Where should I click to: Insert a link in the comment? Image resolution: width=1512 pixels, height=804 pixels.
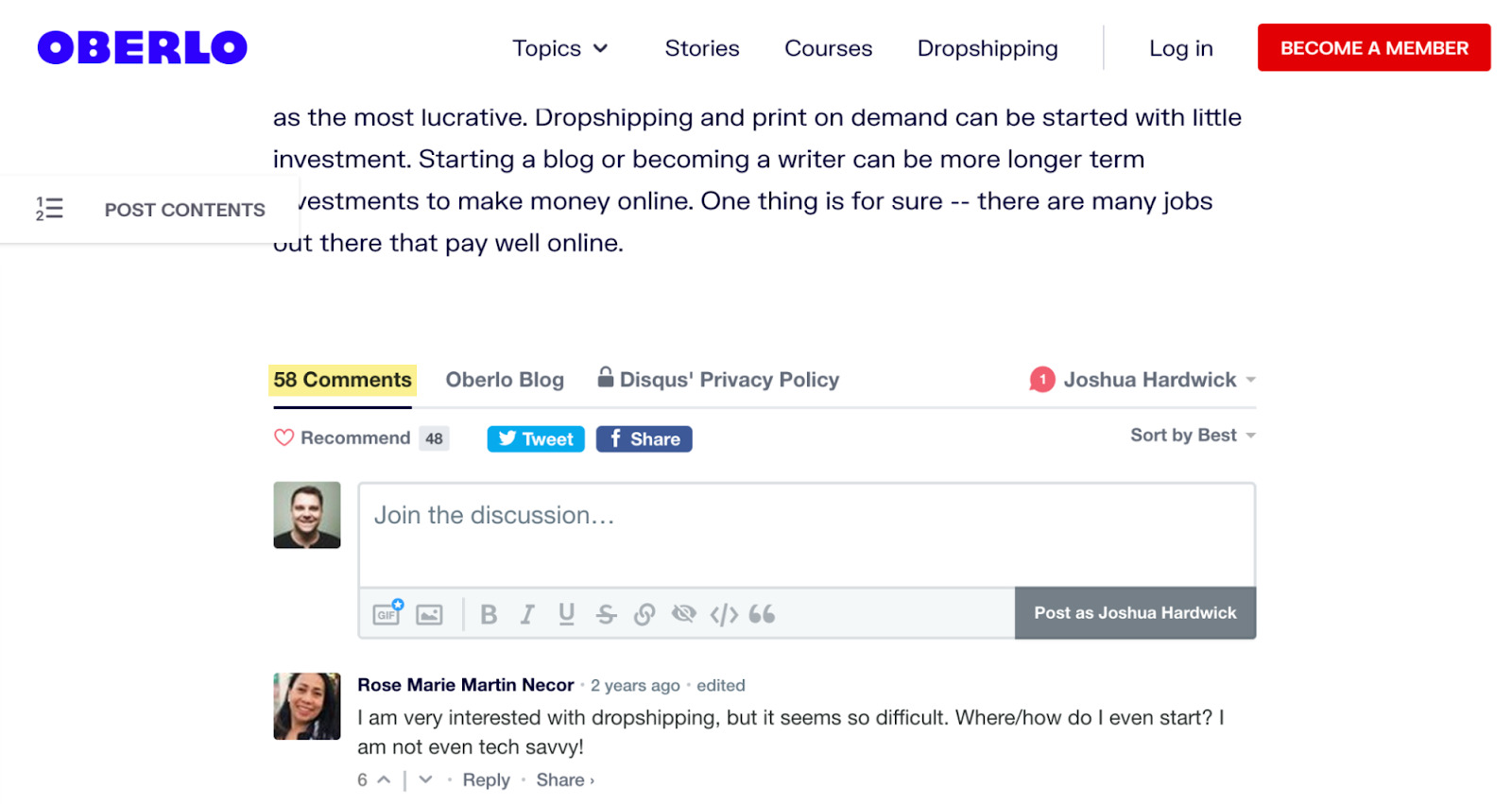coord(644,615)
